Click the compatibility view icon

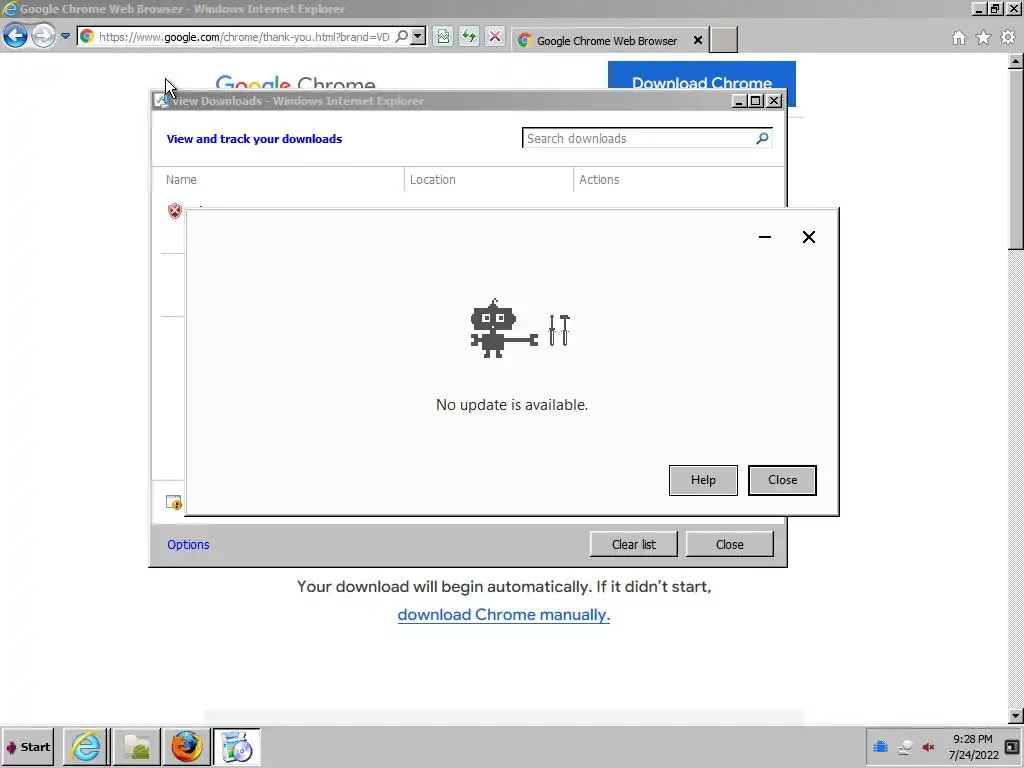click(x=443, y=37)
